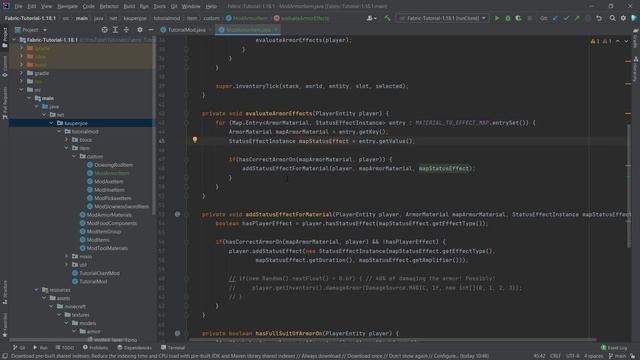
Task: Open the Git tool window button
Action: (x=19, y=348)
